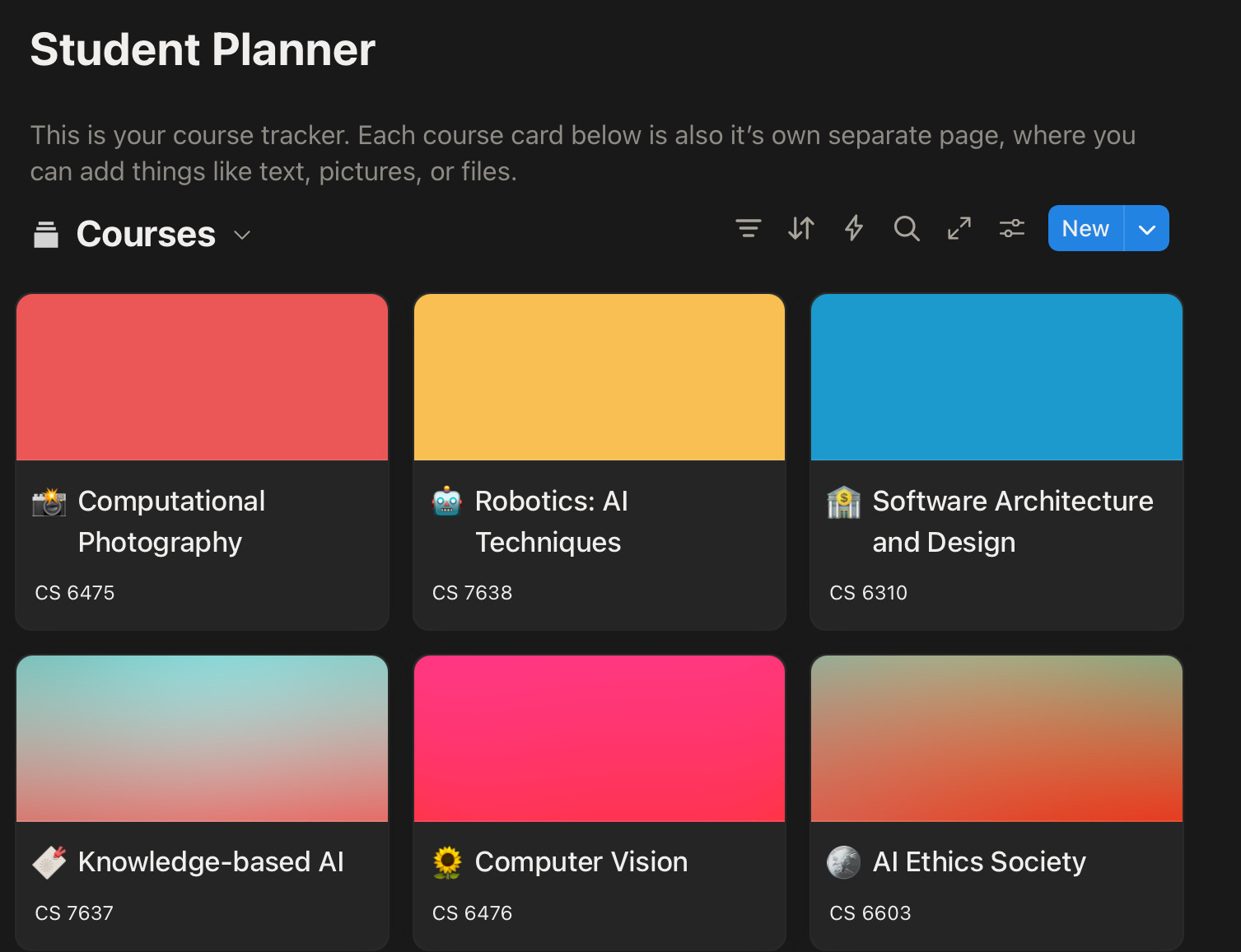The width and height of the screenshot is (1241, 952).
Task: Click course code CS 7638
Action: click(x=472, y=593)
